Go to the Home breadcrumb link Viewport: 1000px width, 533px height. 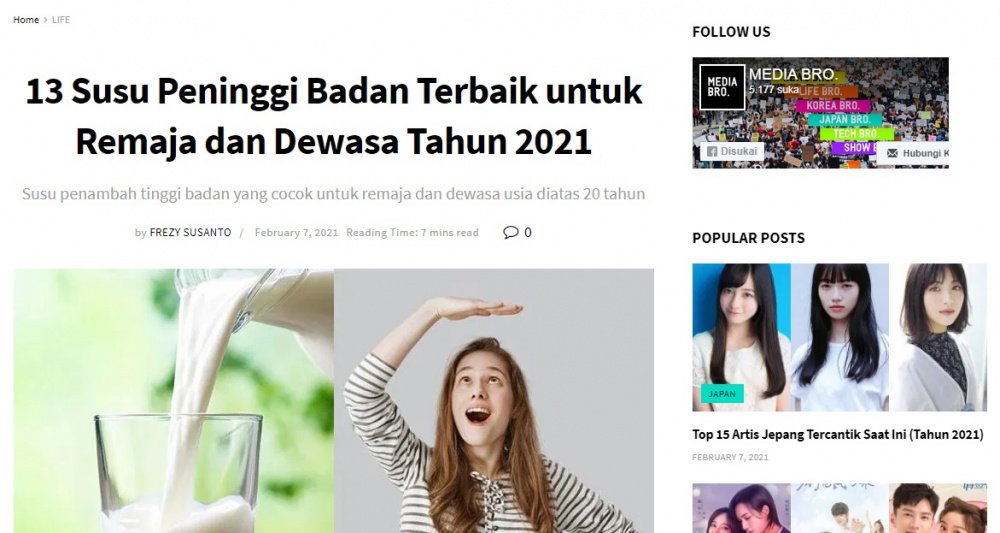point(26,20)
